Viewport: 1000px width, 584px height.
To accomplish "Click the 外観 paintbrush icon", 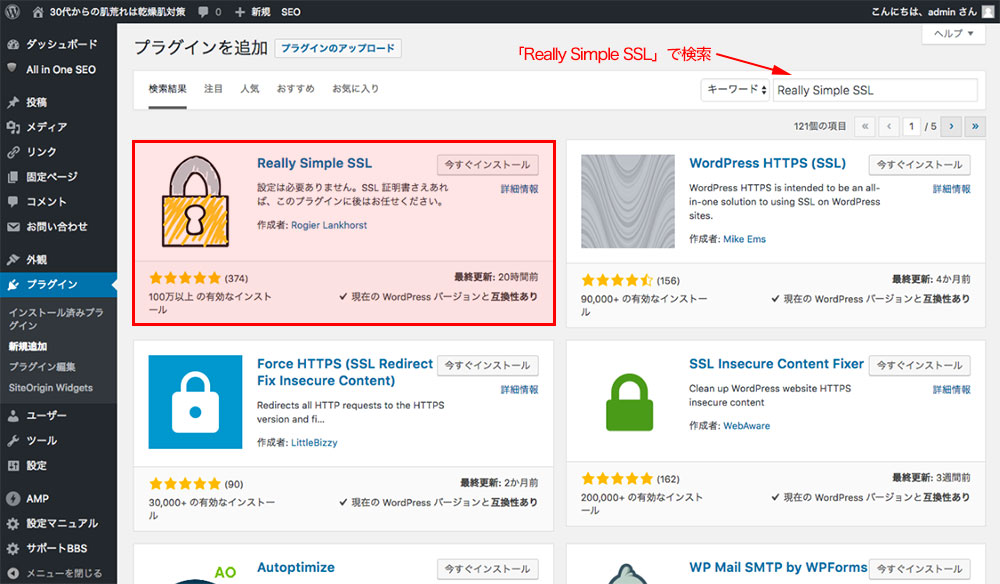I will pyautogui.click(x=13, y=259).
